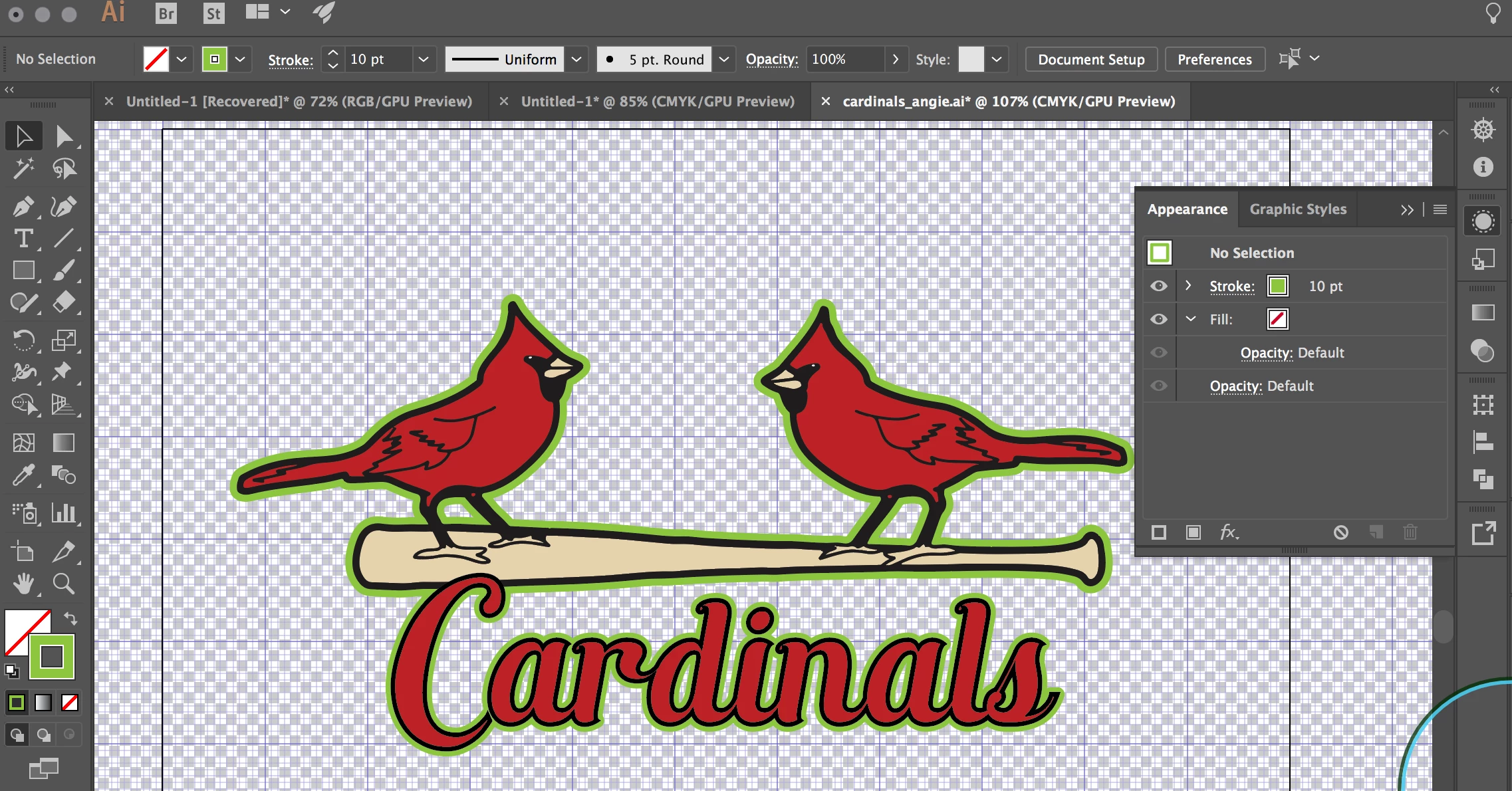The width and height of the screenshot is (1512, 791).
Task: Open stroke weight dropdown arrow
Action: [x=424, y=59]
